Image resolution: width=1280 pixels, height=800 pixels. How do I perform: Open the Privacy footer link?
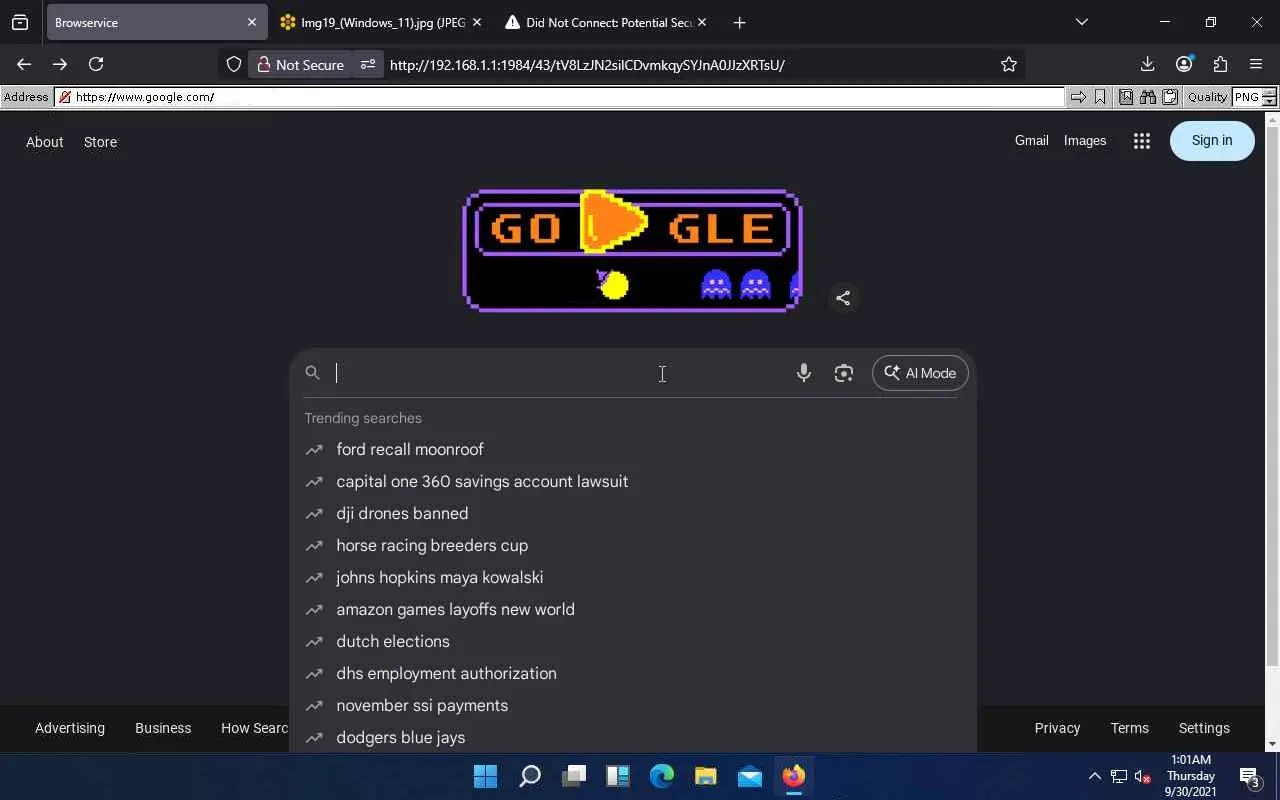(x=1057, y=728)
